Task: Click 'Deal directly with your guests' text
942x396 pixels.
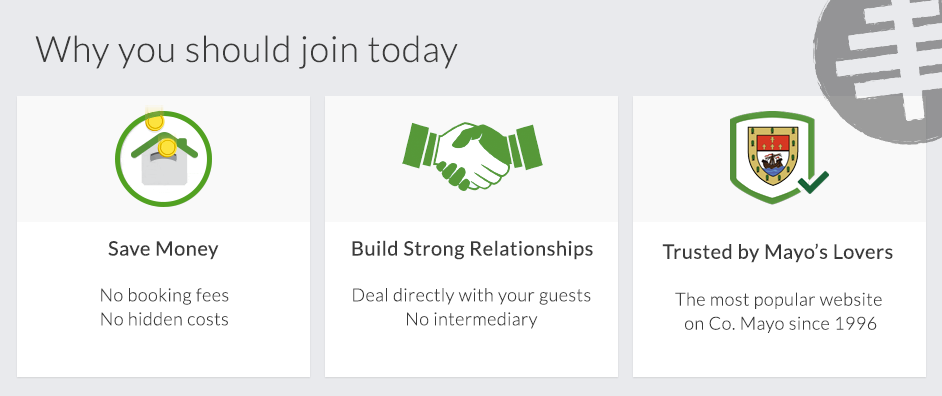Action: [472, 296]
